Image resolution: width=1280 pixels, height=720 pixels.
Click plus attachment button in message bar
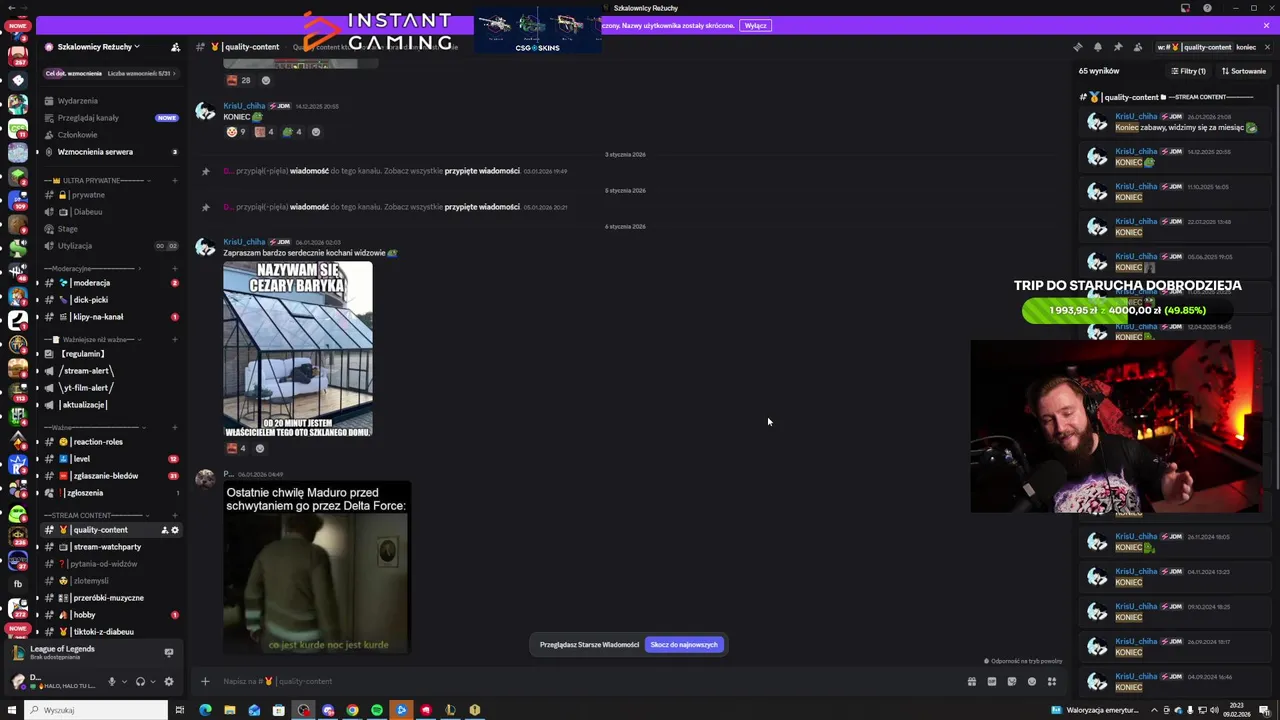point(205,682)
